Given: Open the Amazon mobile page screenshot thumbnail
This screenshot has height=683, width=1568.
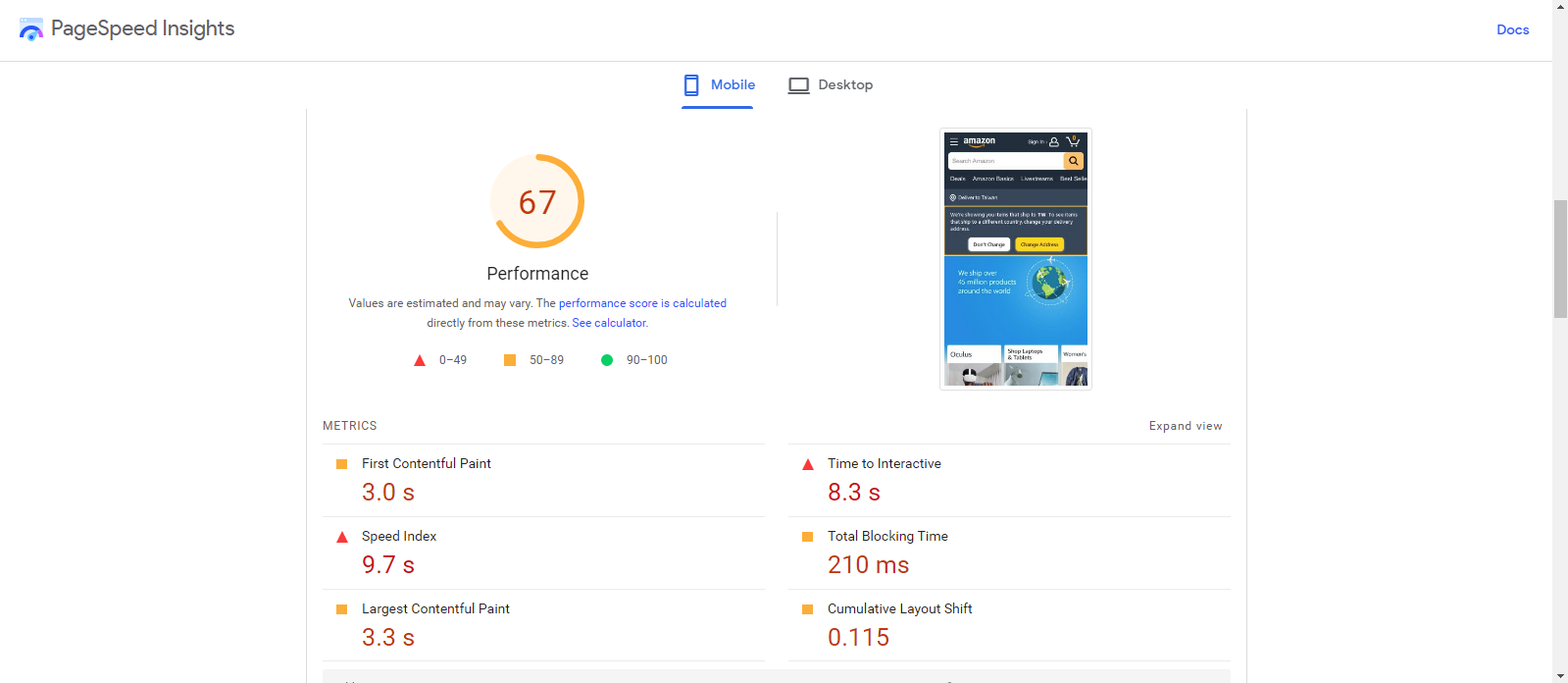Looking at the screenshot, I should (1016, 259).
